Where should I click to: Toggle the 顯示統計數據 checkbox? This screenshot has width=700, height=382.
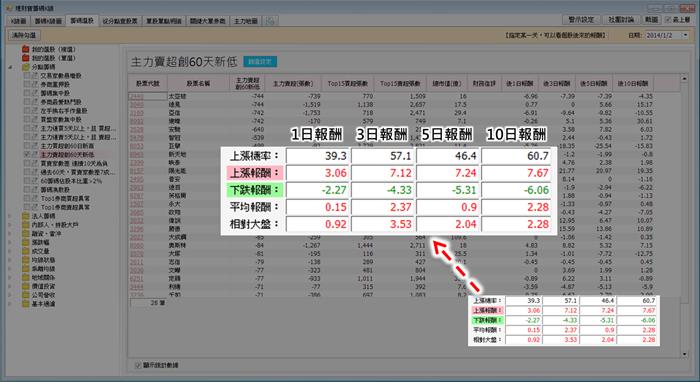point(138,365)
